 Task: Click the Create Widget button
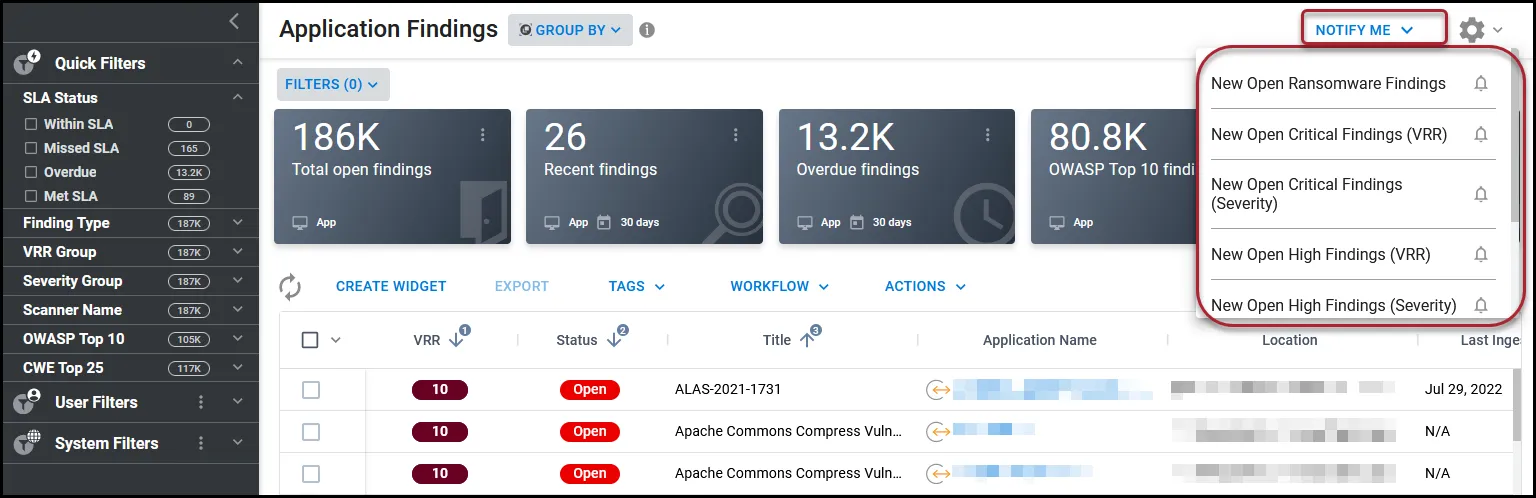point(391,286)
